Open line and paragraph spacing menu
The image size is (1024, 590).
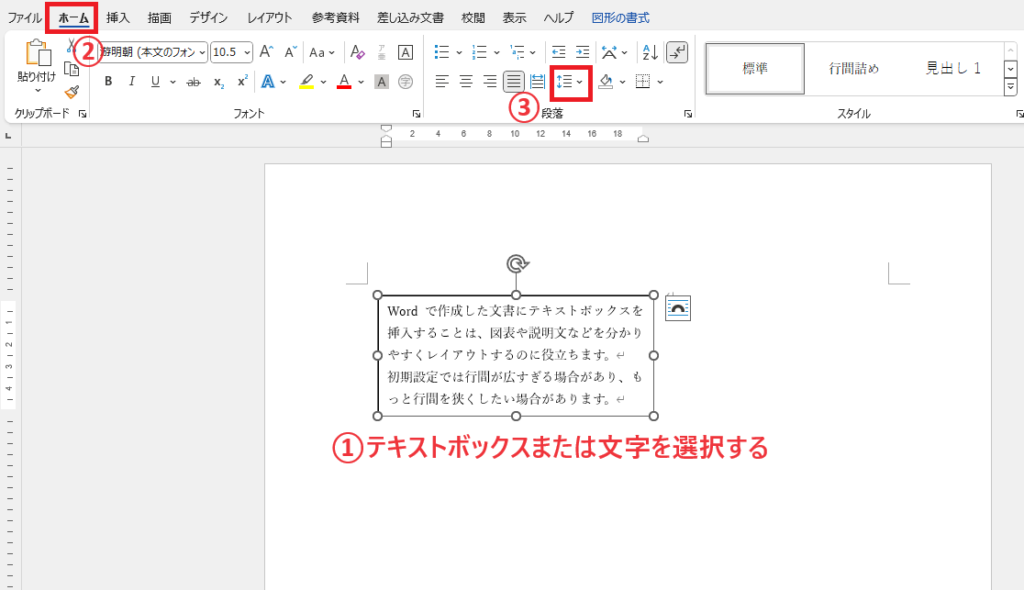570,82
